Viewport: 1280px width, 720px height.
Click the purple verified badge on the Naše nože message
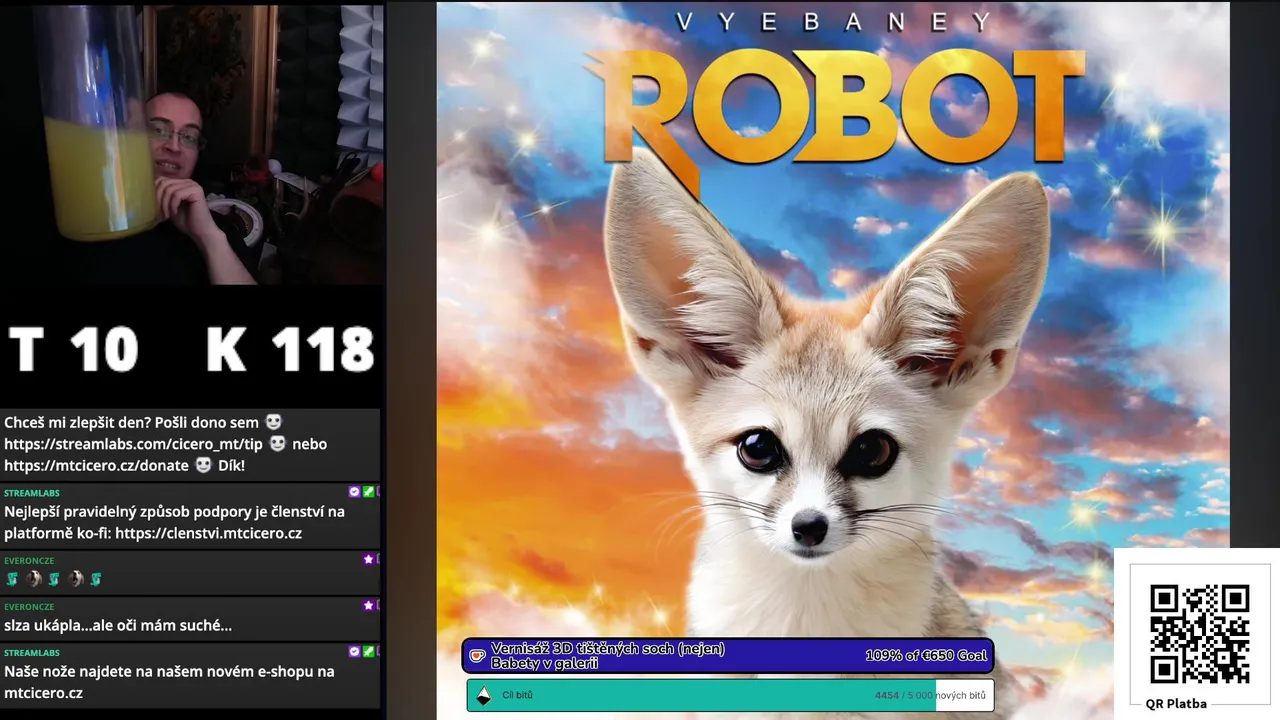[x=354, y=652]
